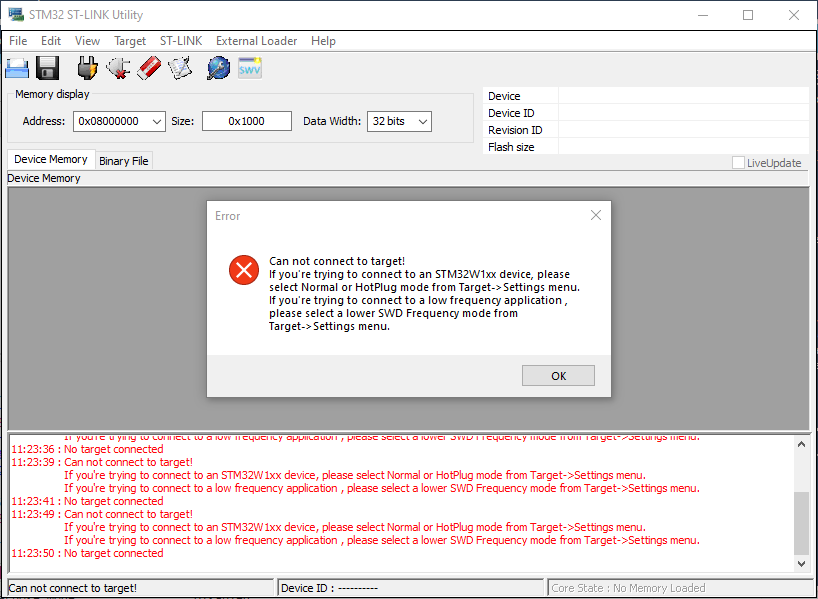The height and width of the screenshot is (599, 818).
Task: Click the Save file floppy icon
Action: [x=47, y=68]
